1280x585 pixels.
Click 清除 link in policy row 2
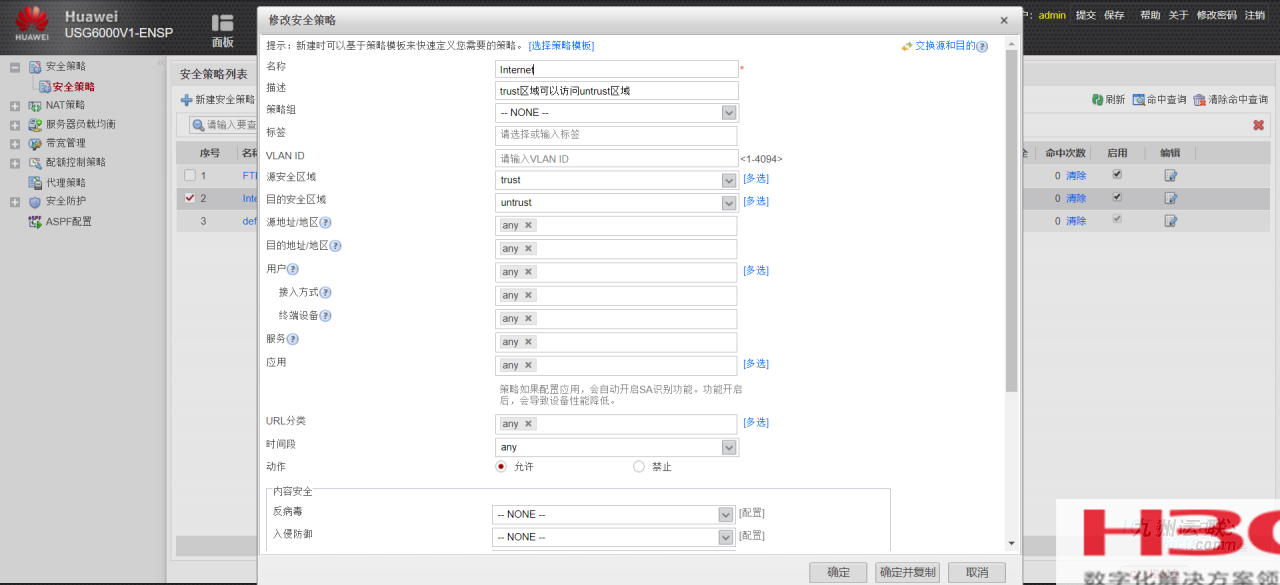[x=1076, y=198]
